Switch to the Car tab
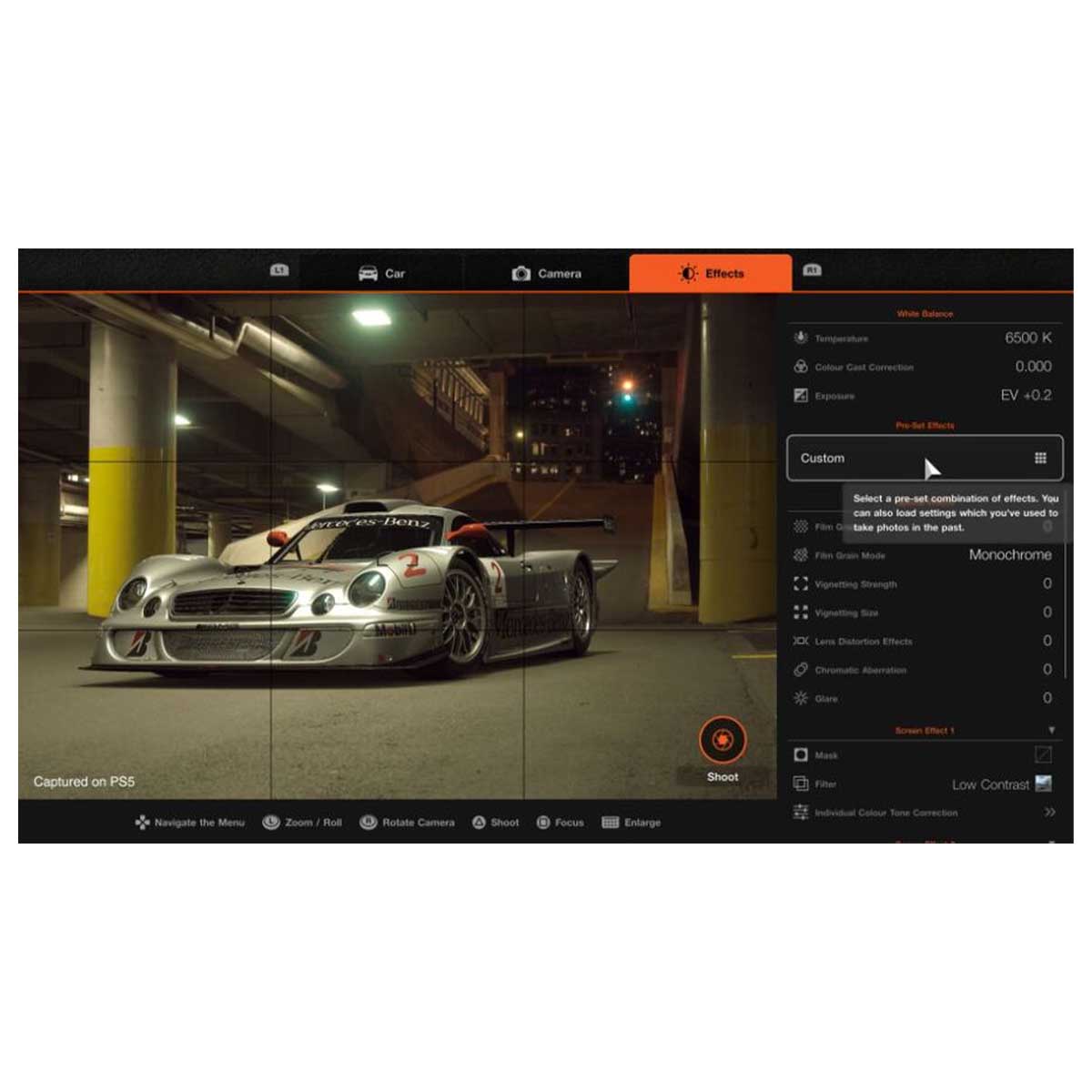The width and height of the screenshot is (1092, 1092). coord(384,273)
